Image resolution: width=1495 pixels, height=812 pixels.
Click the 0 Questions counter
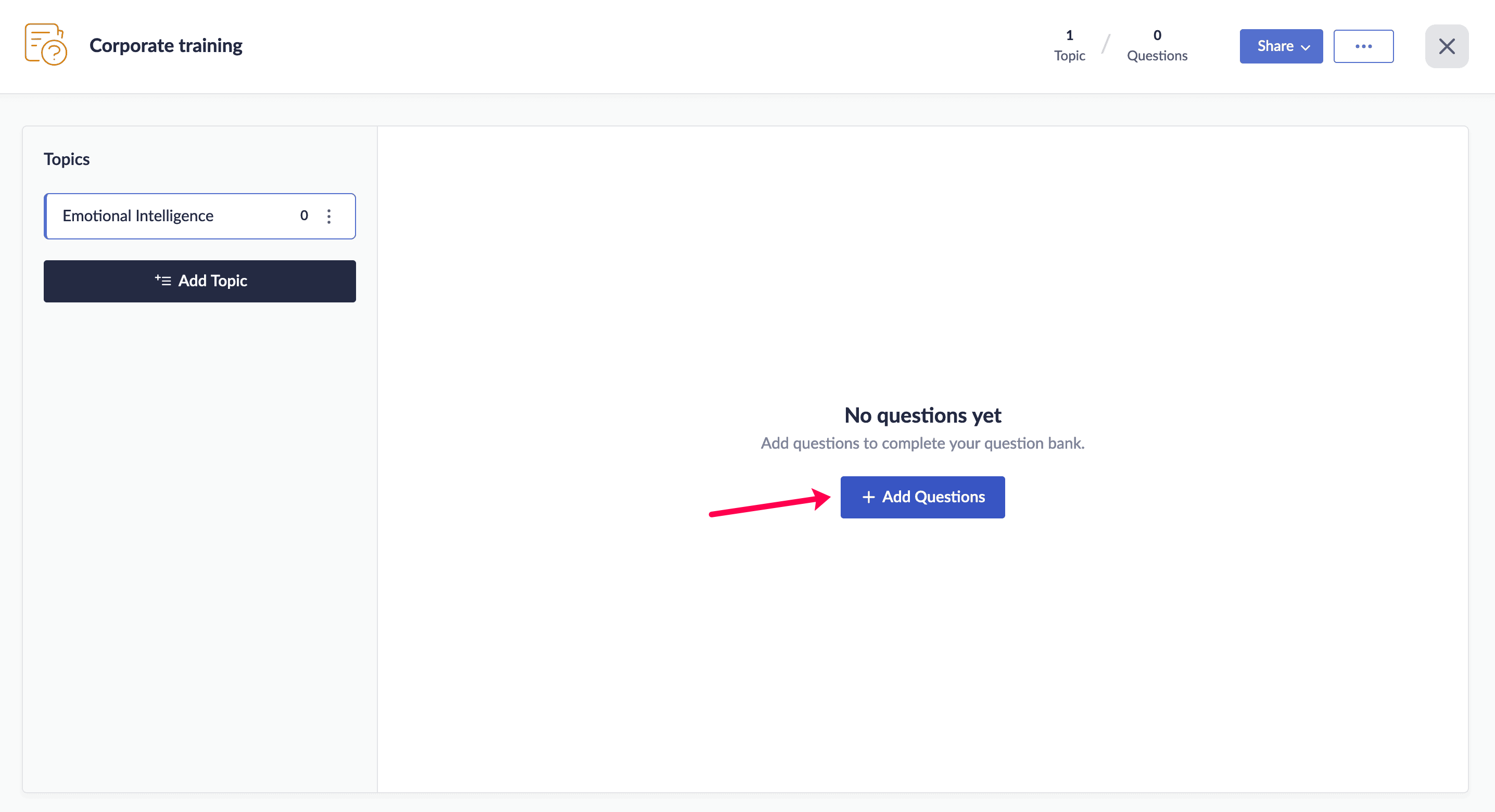(1157, 45)
